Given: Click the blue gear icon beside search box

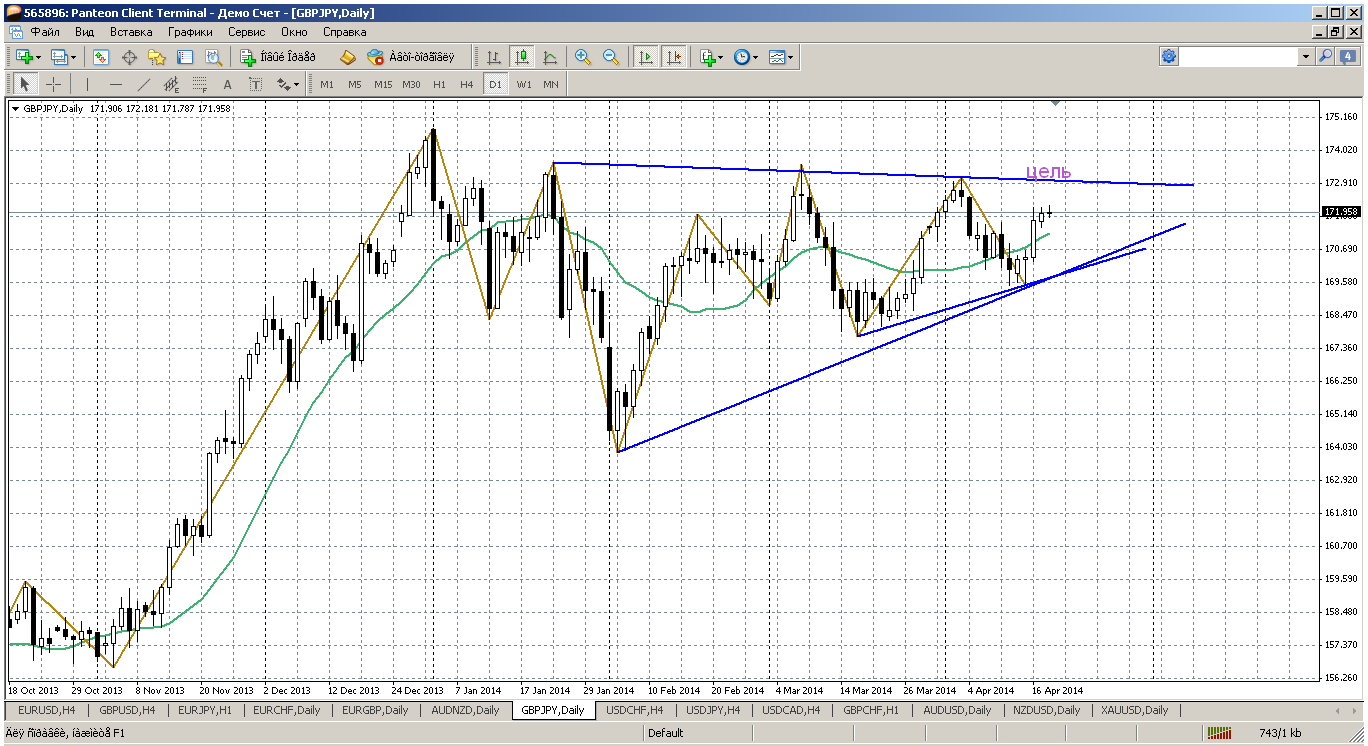Looking at the screenshot, I should [1169, 57].
